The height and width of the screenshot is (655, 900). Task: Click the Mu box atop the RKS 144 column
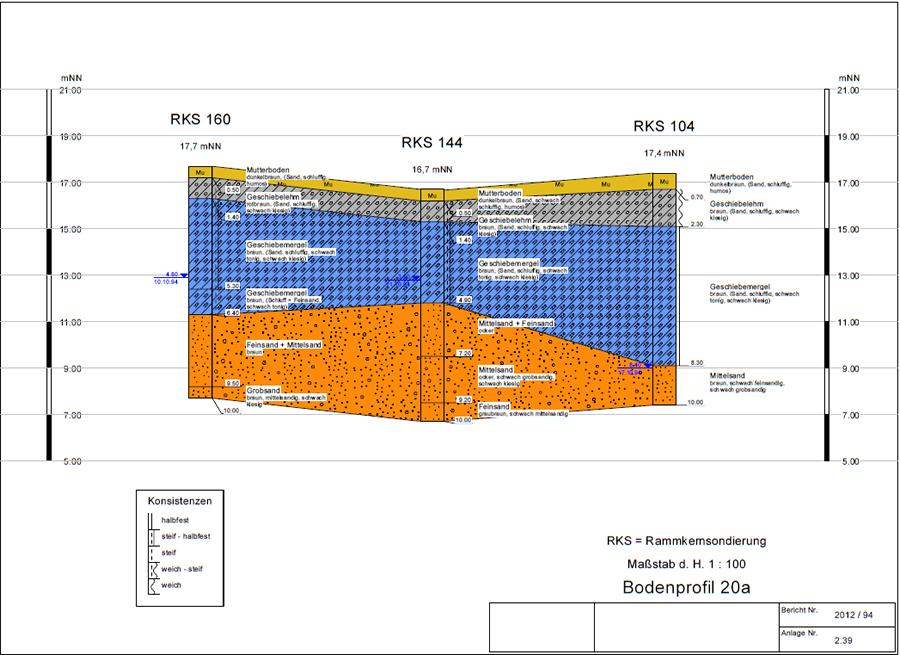click(432, 195)
